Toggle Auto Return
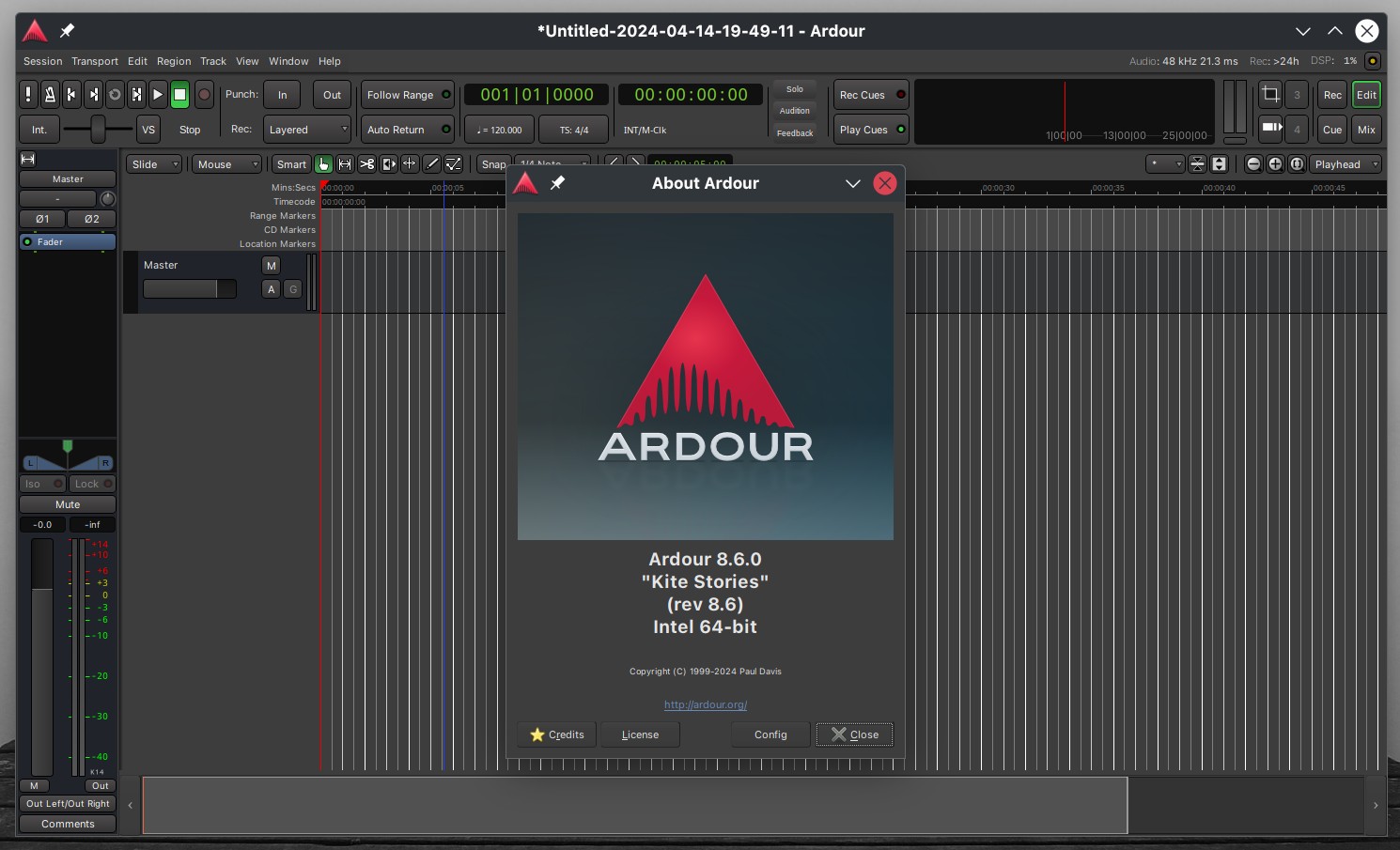This screenshot has width=1400, height=850. [x=408, y=130]
